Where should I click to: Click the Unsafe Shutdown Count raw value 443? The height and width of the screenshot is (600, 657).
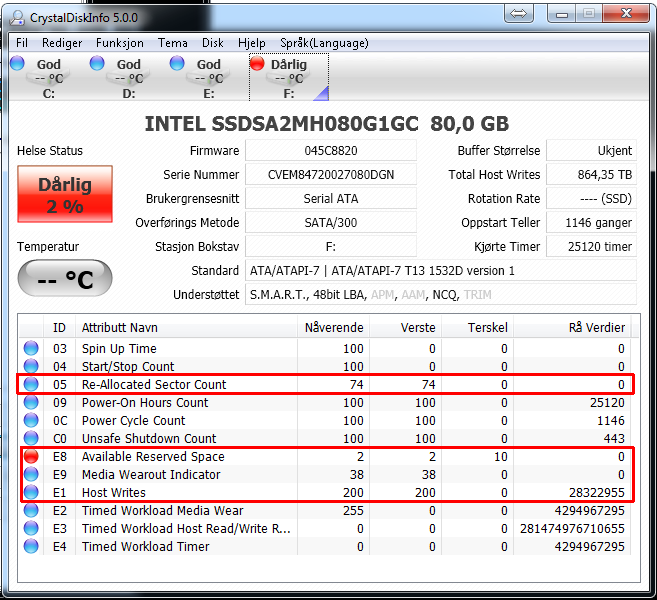pos(614,438)
